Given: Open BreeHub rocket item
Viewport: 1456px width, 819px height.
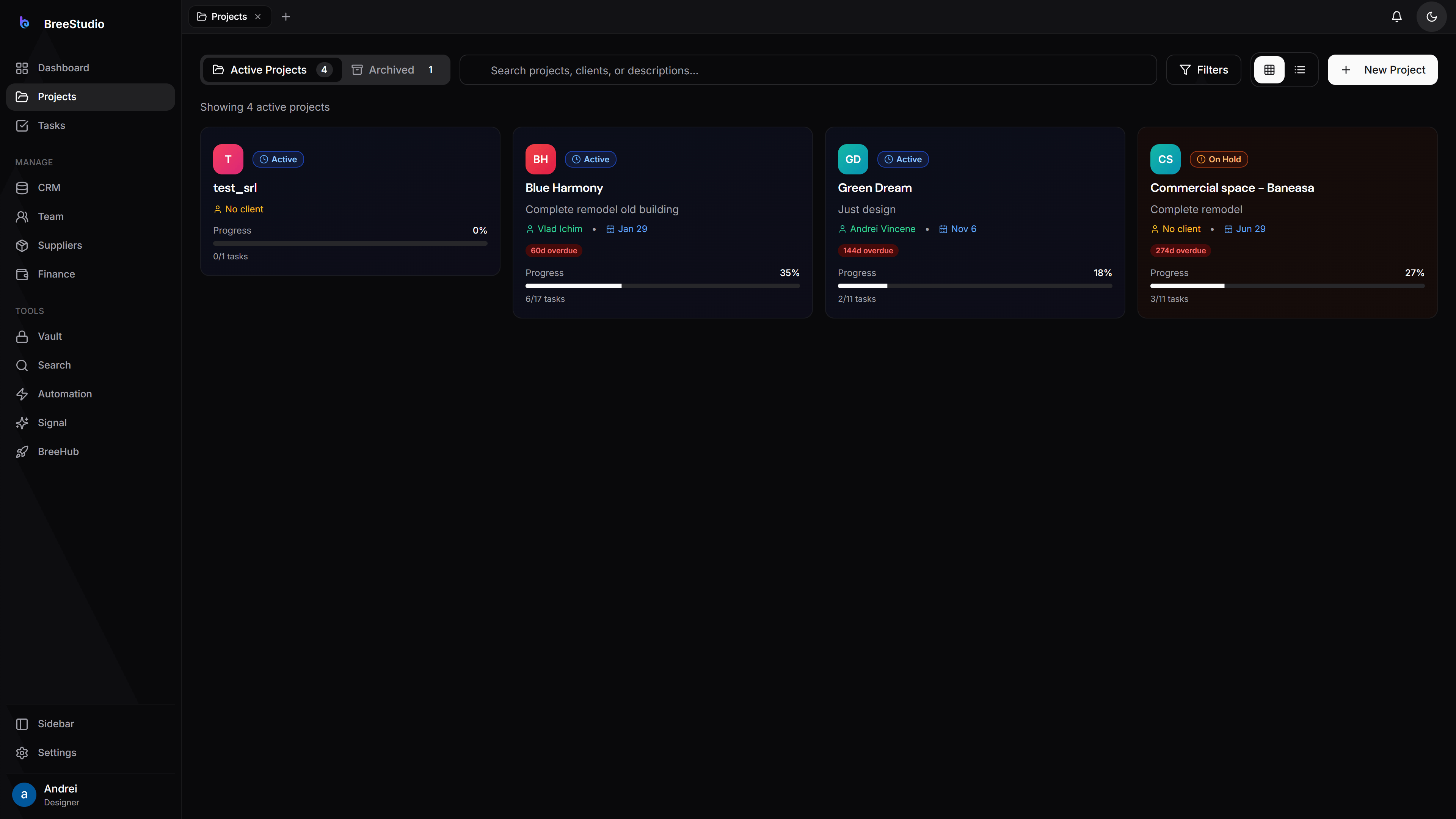Looking at the screenshot, I should [x=91, y=452].
